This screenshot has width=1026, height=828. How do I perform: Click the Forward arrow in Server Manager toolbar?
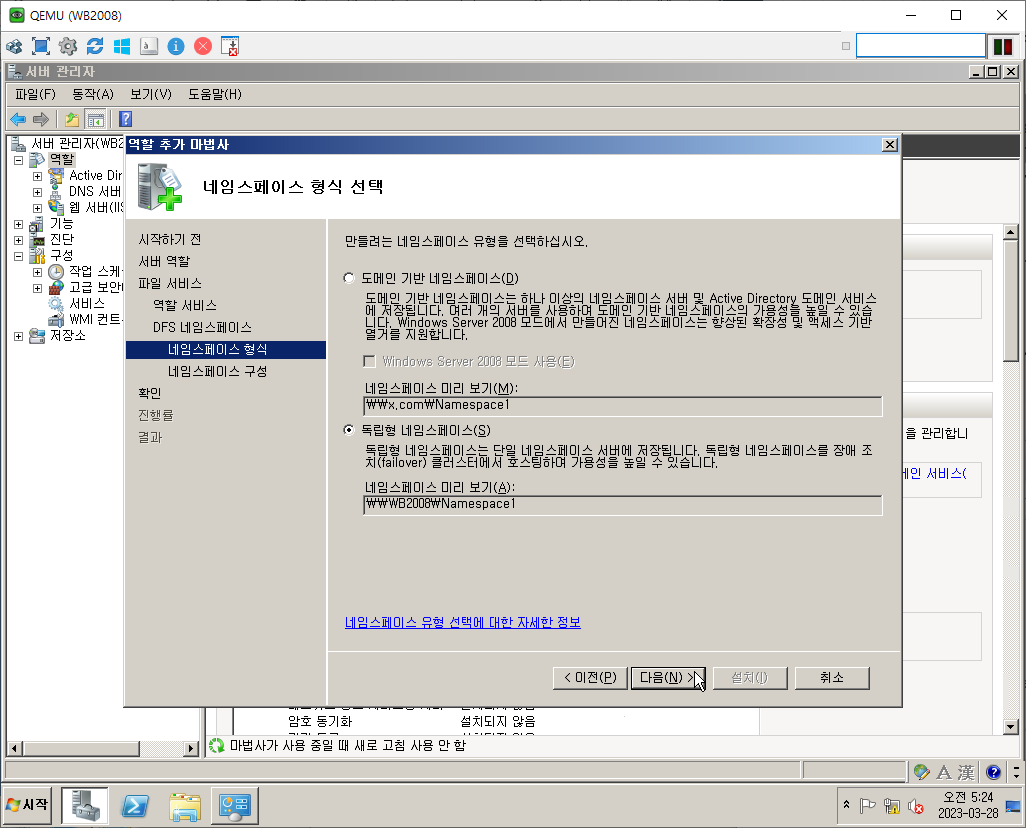pyautogui.click(x=41, y=119)
